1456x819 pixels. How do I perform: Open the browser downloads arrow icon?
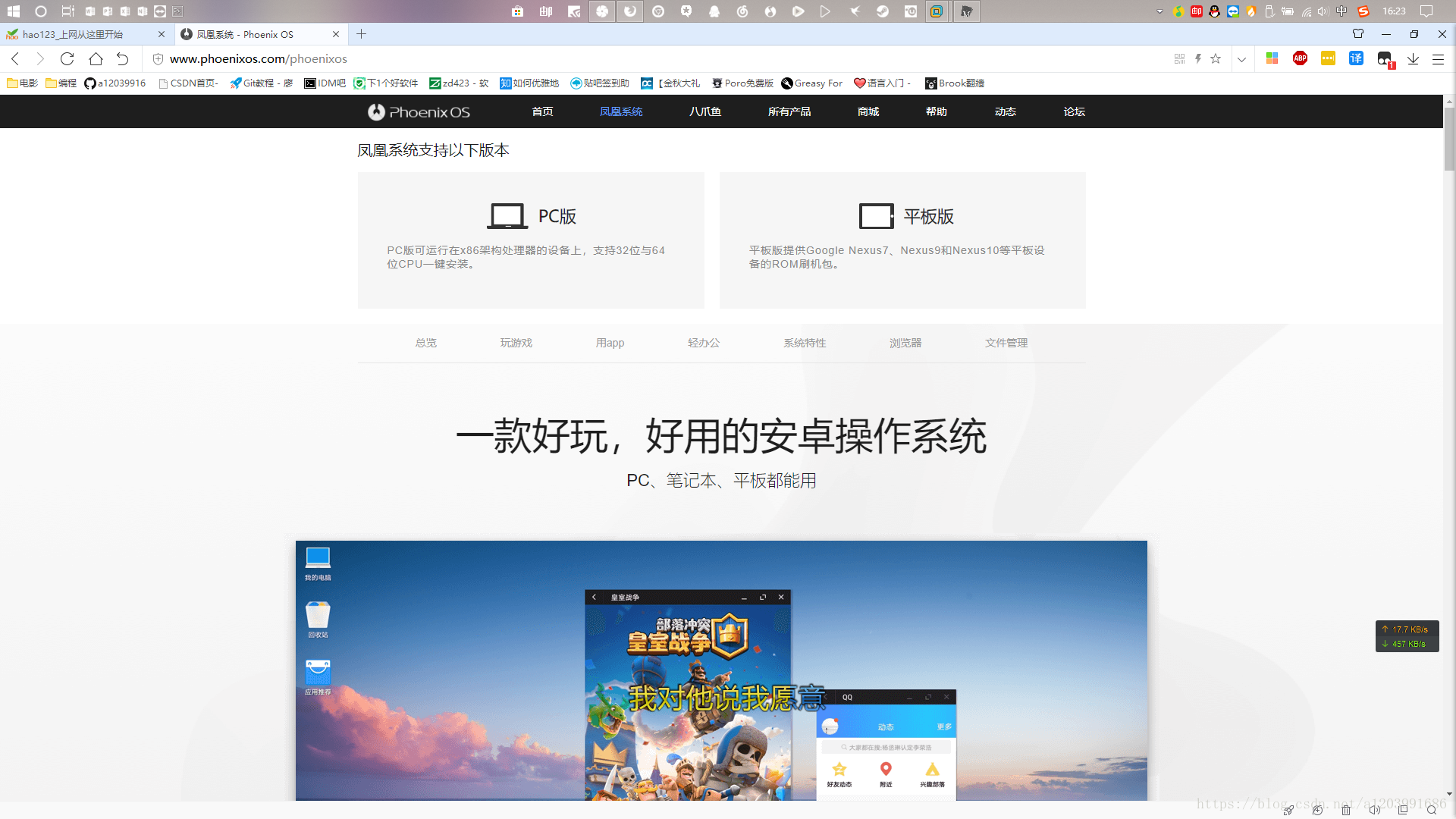click(1413, 59)
